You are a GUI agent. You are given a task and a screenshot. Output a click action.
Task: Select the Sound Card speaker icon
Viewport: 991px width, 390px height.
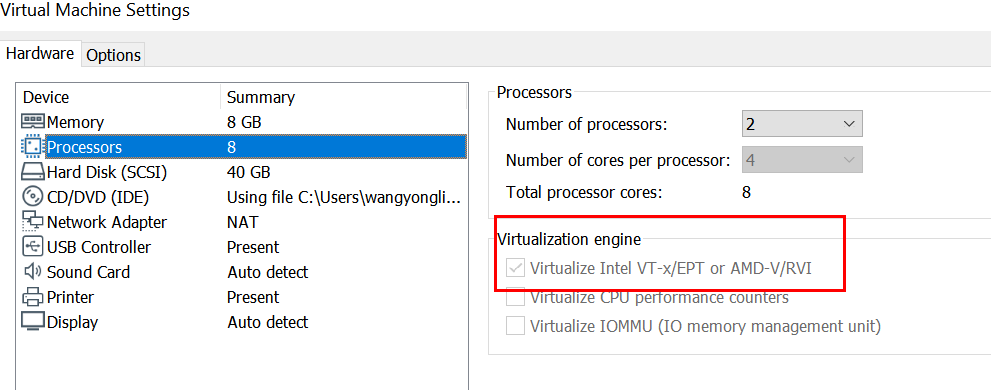tap(32, 272)
